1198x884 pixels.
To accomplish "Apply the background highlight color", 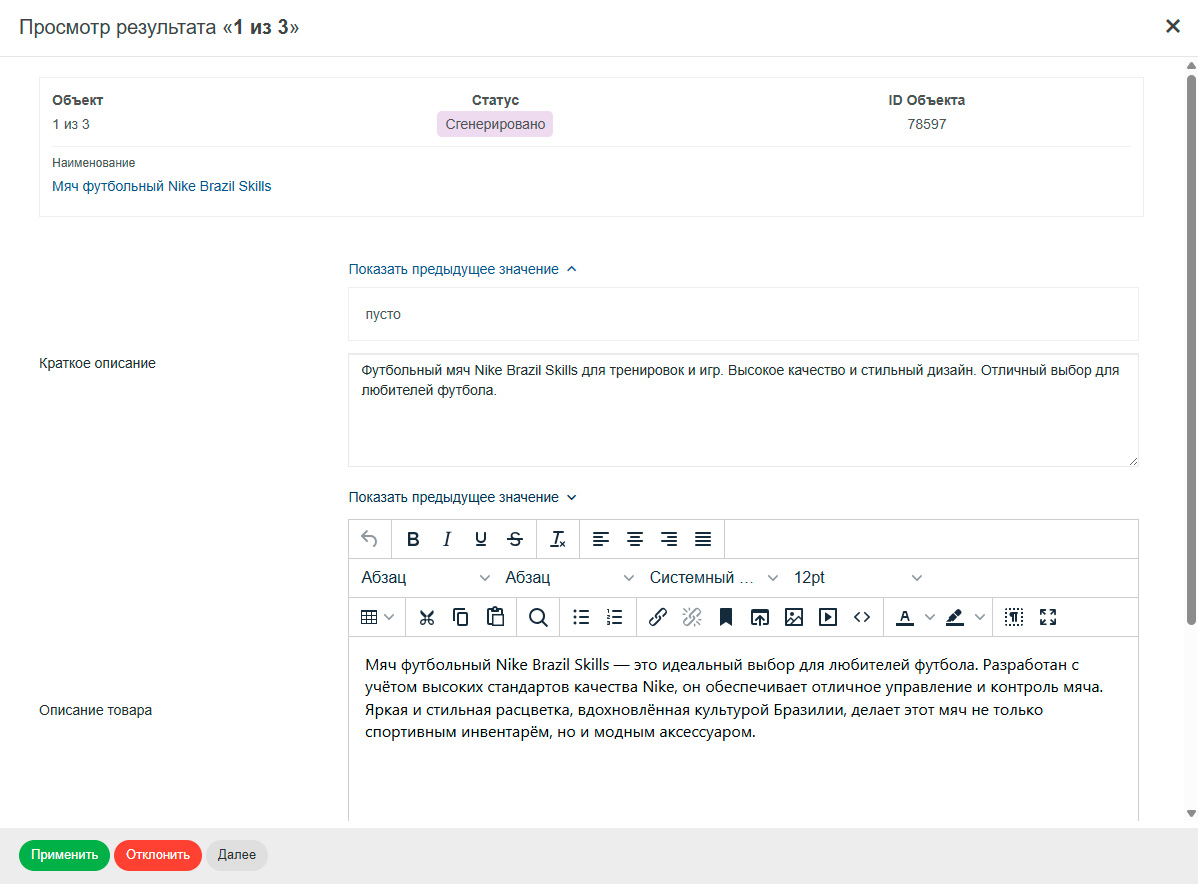I will [x=955, y=617].
